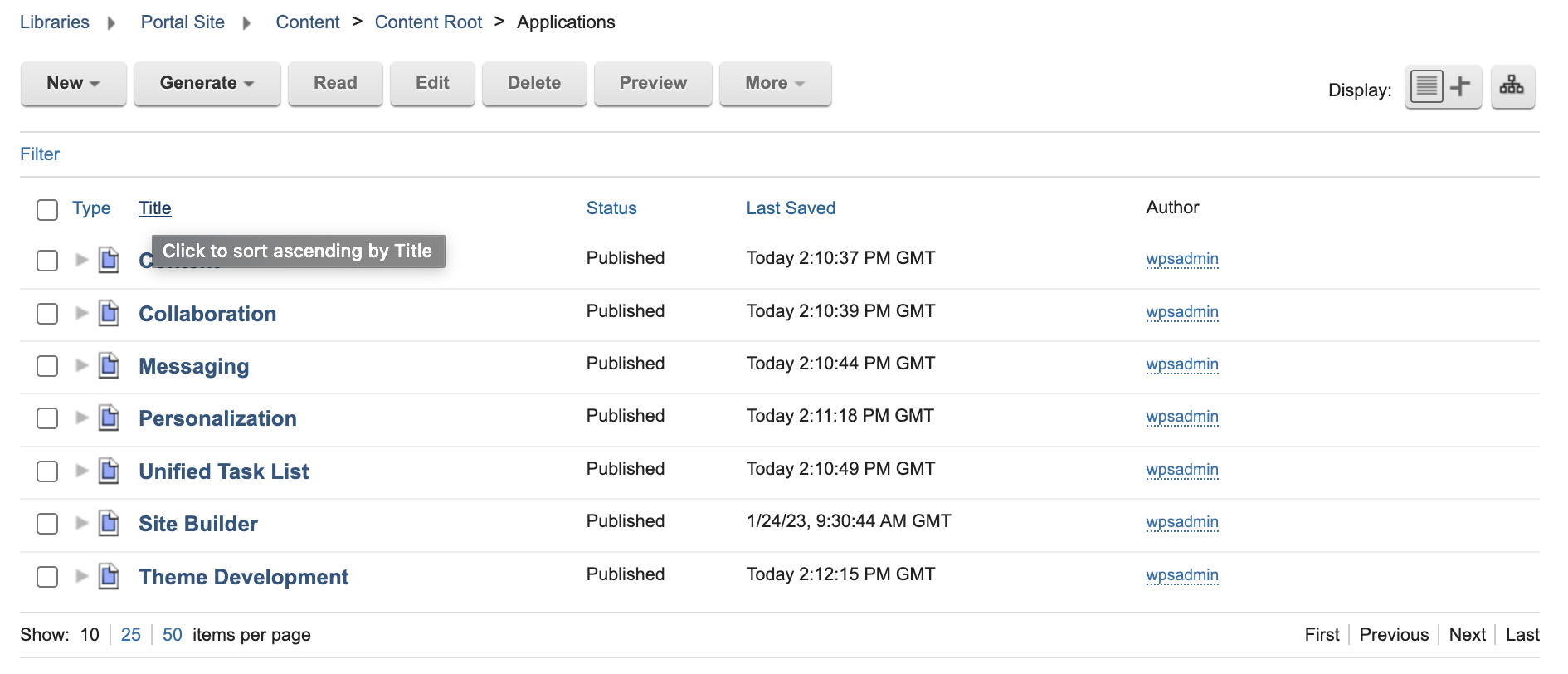Check the Theme Development row checkbox
1568x674 pixels.
(47, 577)
